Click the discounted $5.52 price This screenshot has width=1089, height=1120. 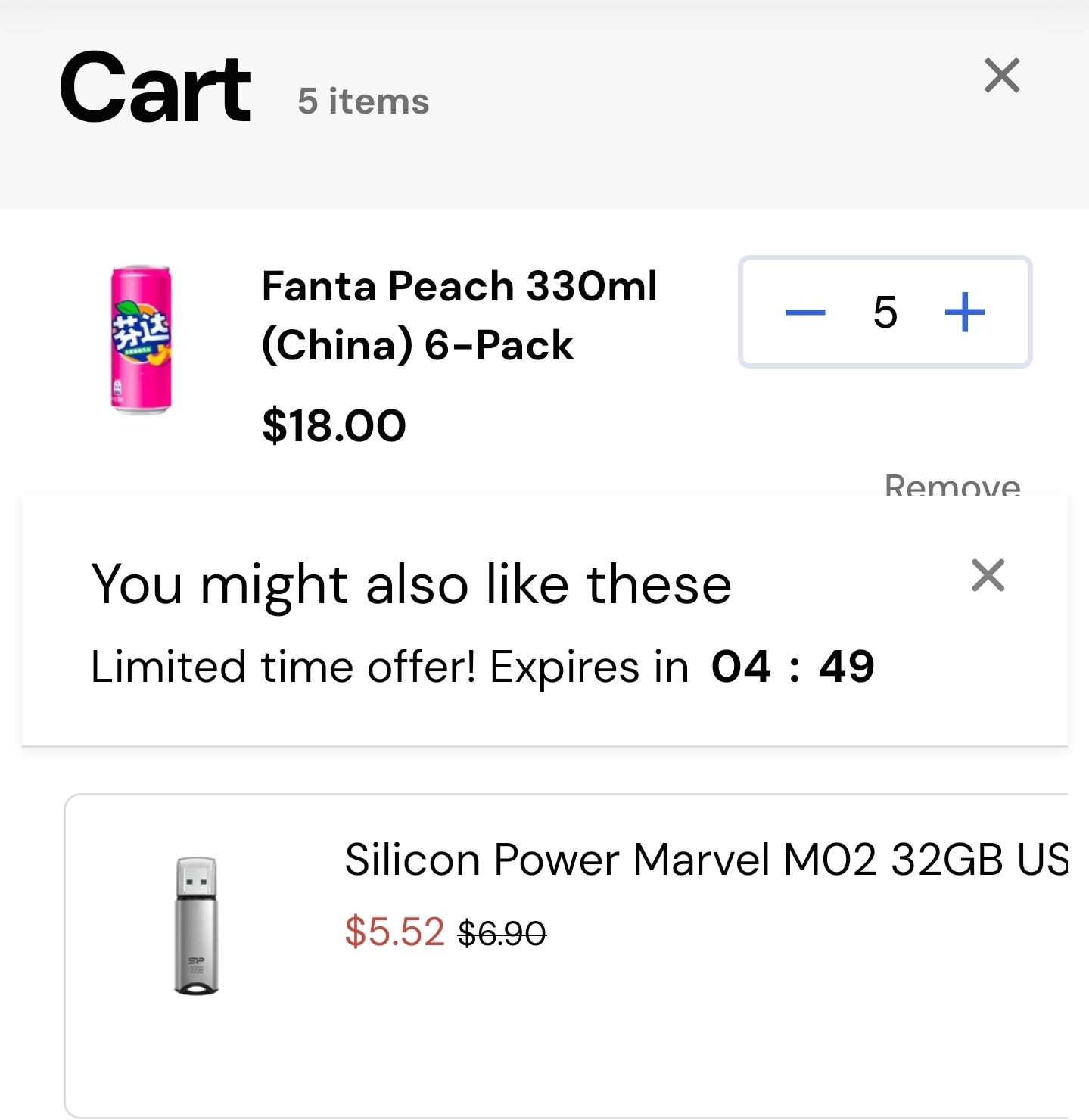[x=394, y=932]
